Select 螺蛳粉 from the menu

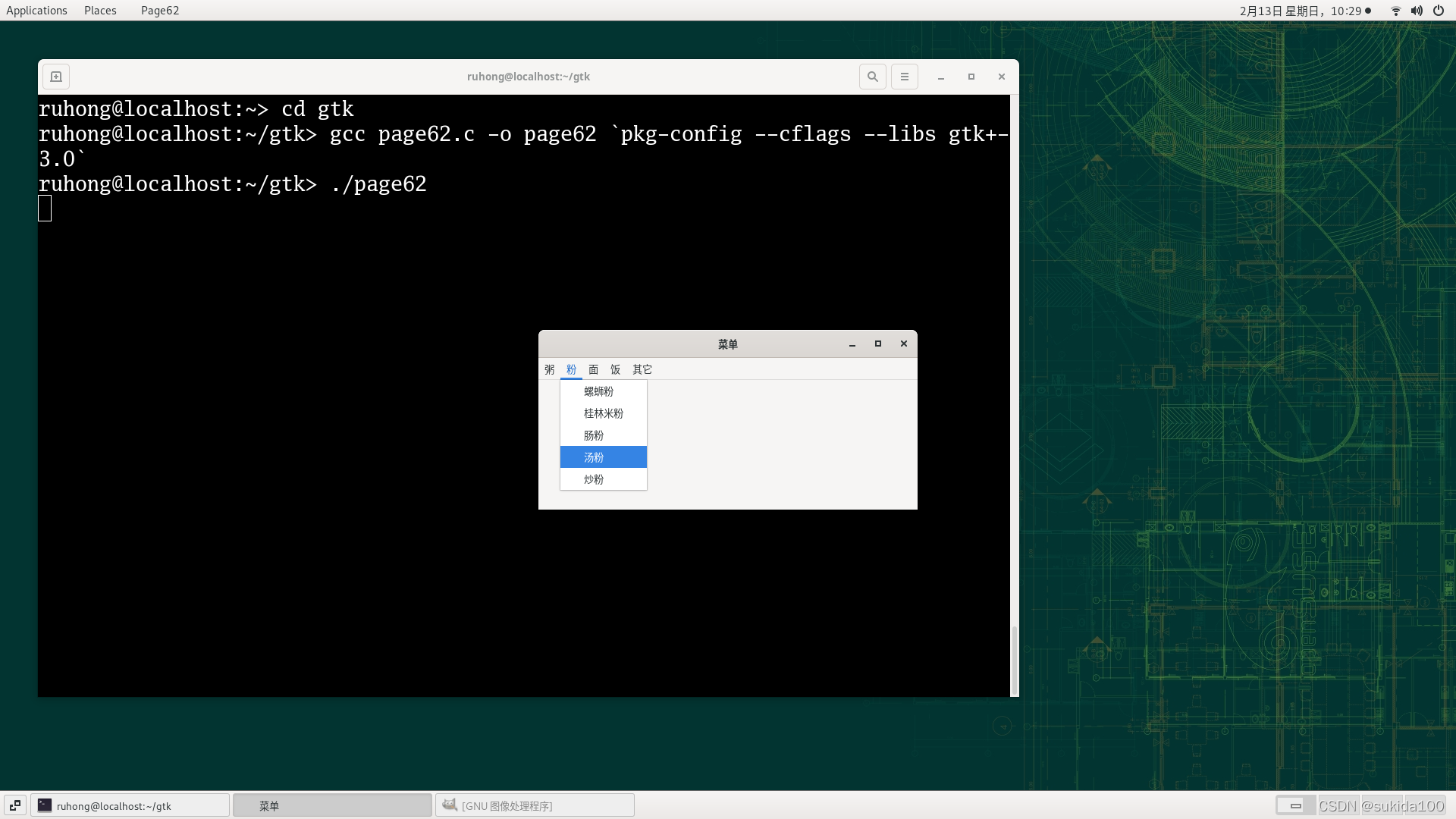coord(598,391)
